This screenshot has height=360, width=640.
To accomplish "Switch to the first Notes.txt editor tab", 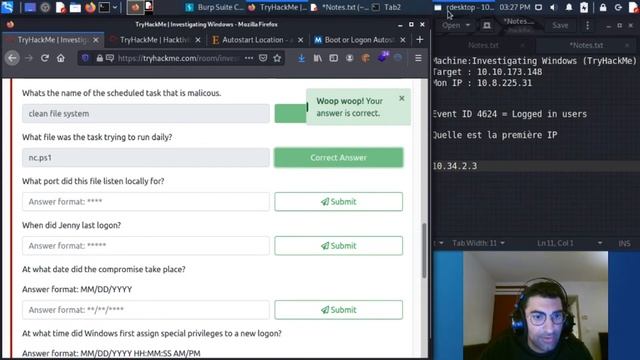I will click(x=484, y=45).
